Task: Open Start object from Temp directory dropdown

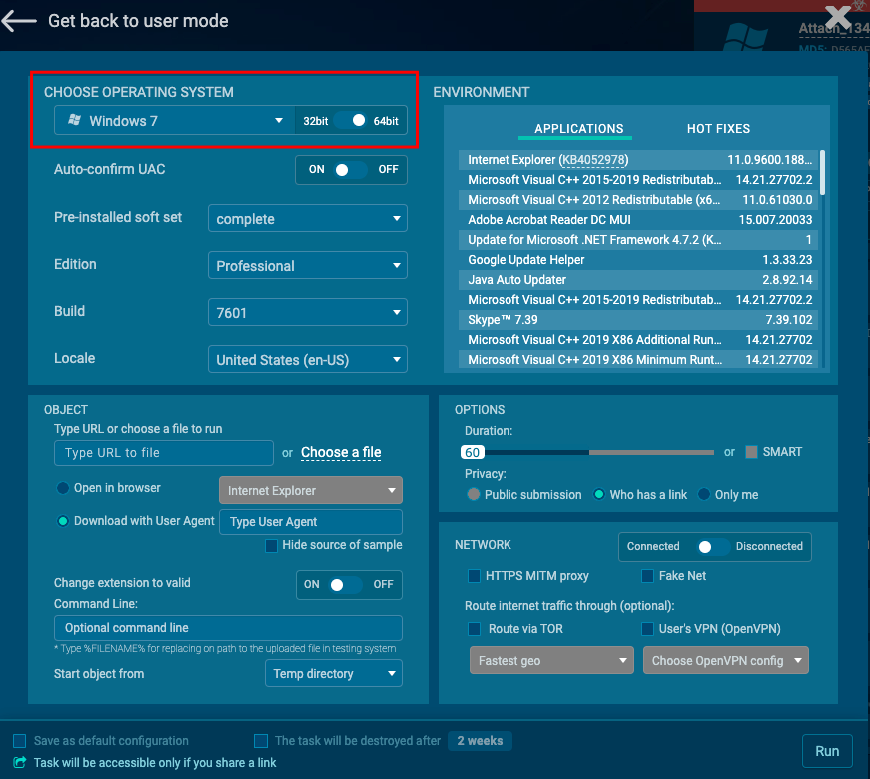Action: 334,674
